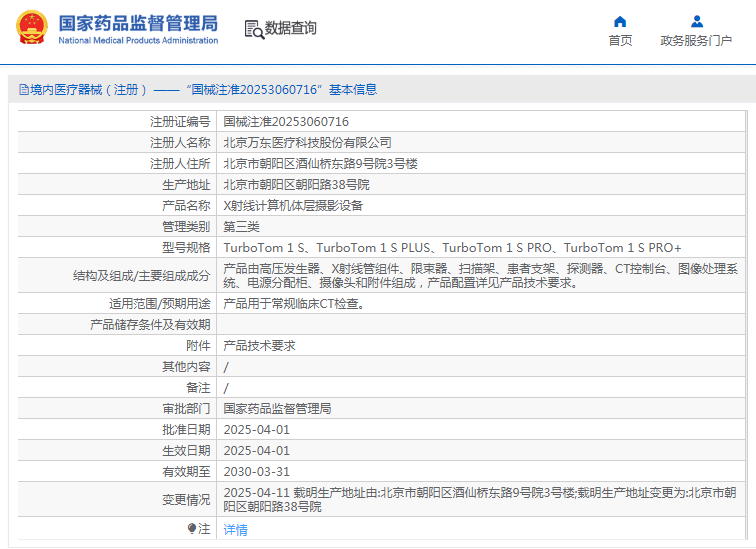Click the 变更情况 row label
This screenshot has width=756, height=549.
pyautogui.click(x=186, y=500)
